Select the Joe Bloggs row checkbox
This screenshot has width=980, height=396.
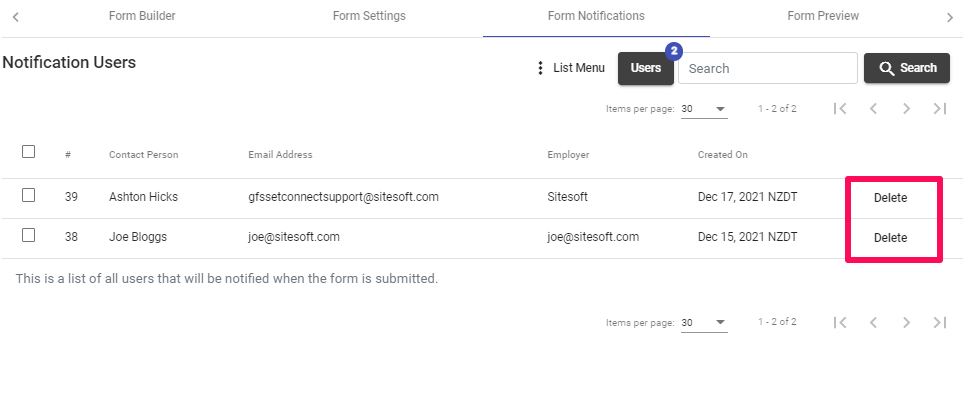point(28,235)
